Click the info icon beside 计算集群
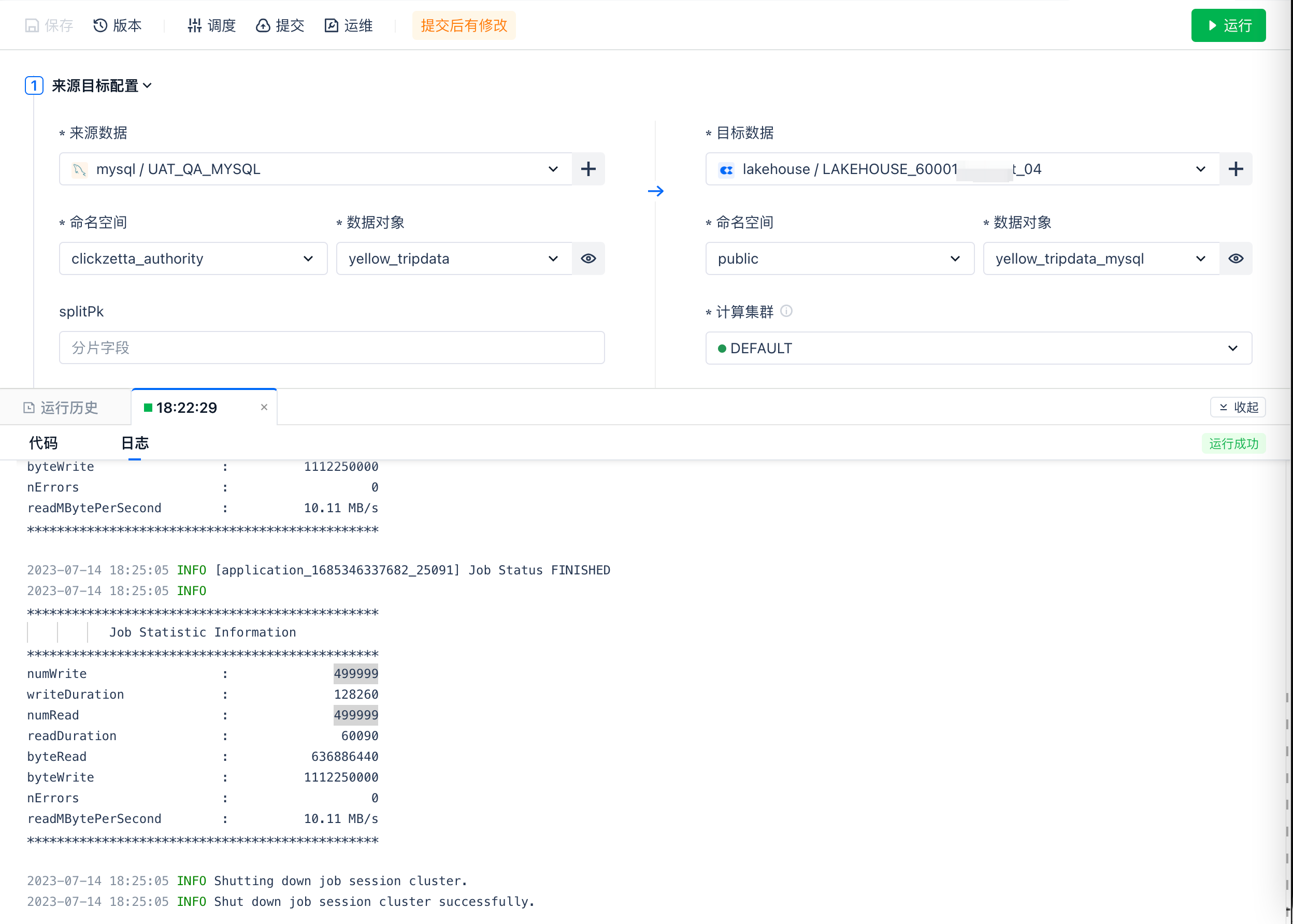1293x924 pixels. point(786,311)
